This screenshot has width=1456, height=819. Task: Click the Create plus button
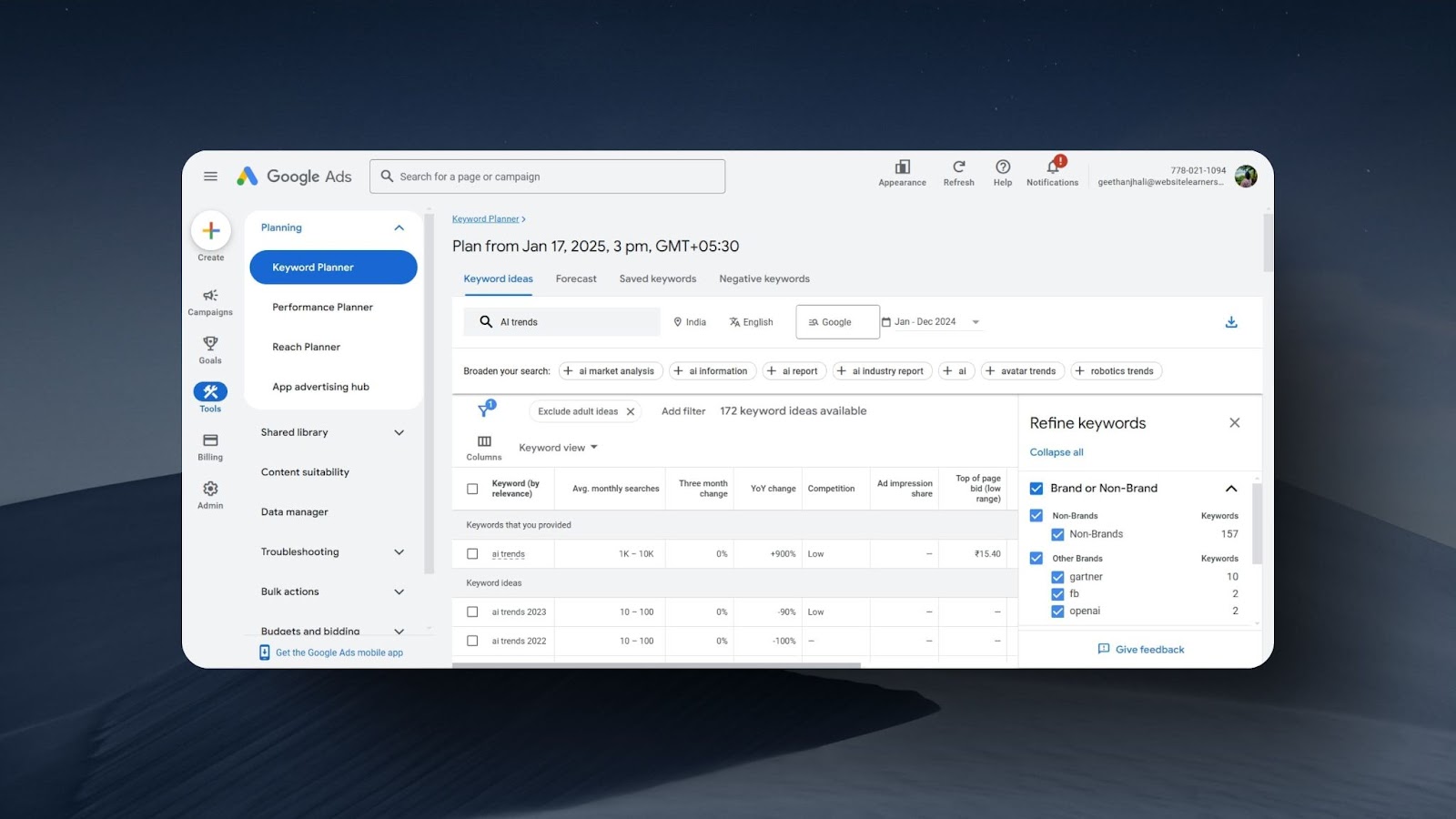pyautogui.click(x=211, y=230)
